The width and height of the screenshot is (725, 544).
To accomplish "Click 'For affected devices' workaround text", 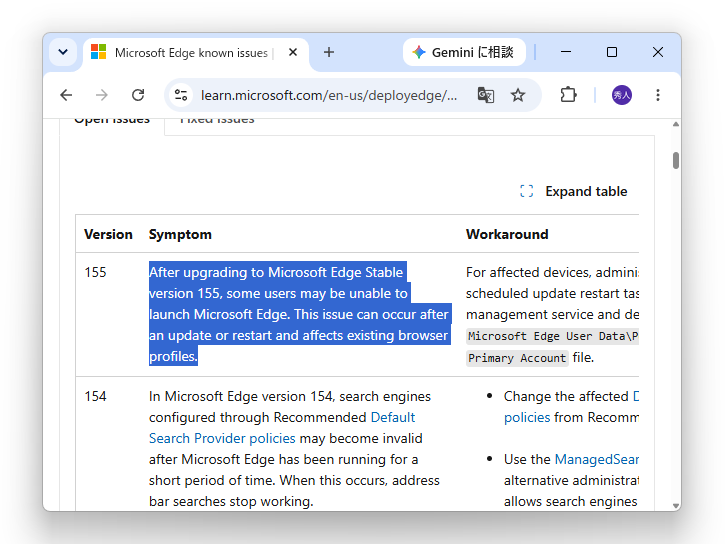I will coord(528,272).
